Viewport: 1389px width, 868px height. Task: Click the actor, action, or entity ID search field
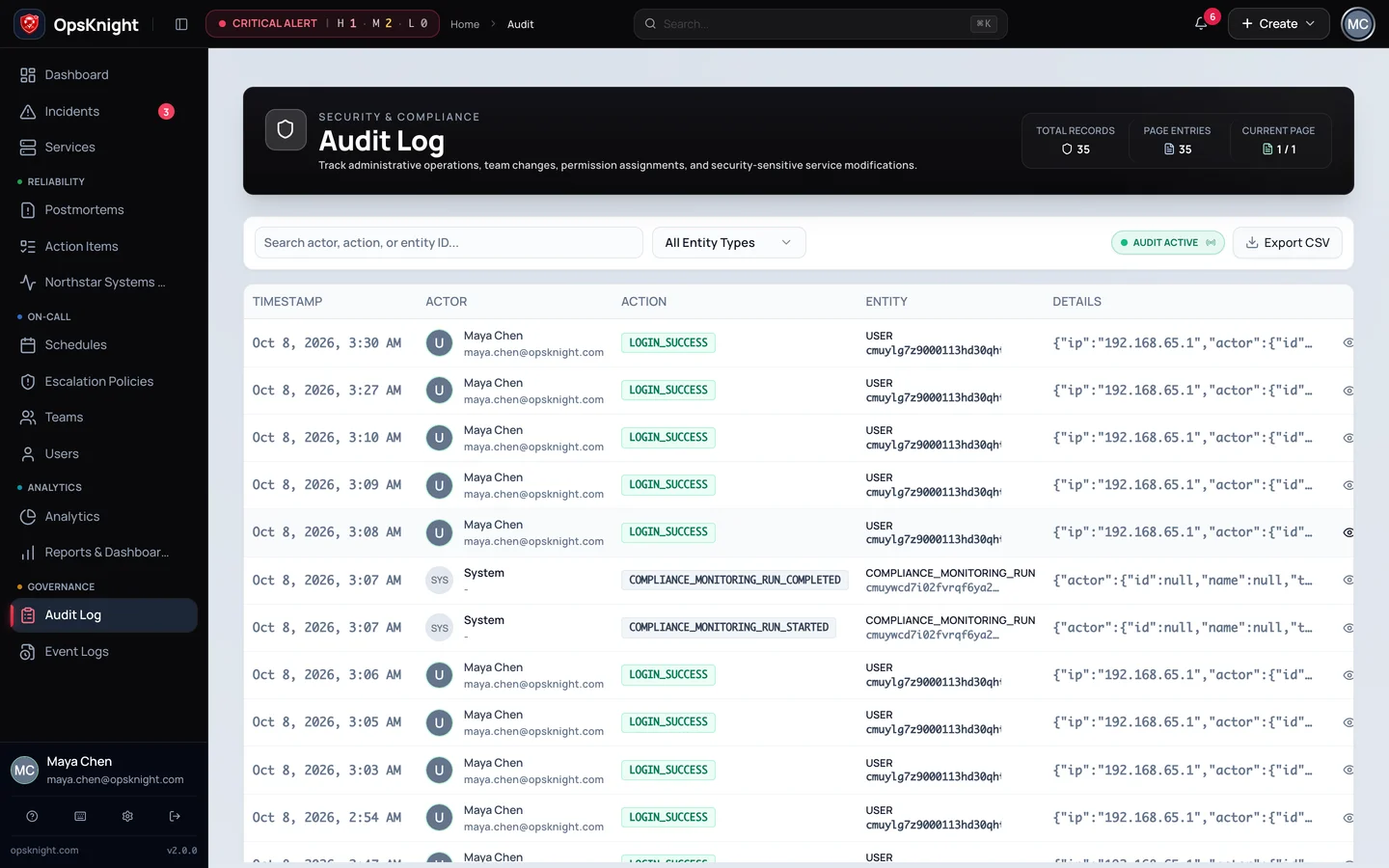coord(449,243)
